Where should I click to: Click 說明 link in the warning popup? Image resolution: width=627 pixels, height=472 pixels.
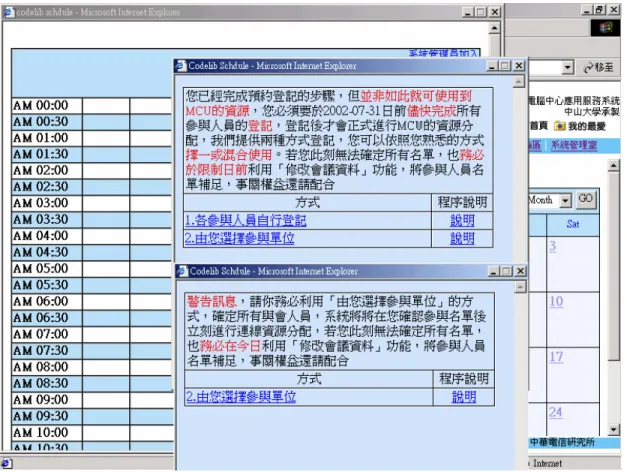click(x=464, y=397)
